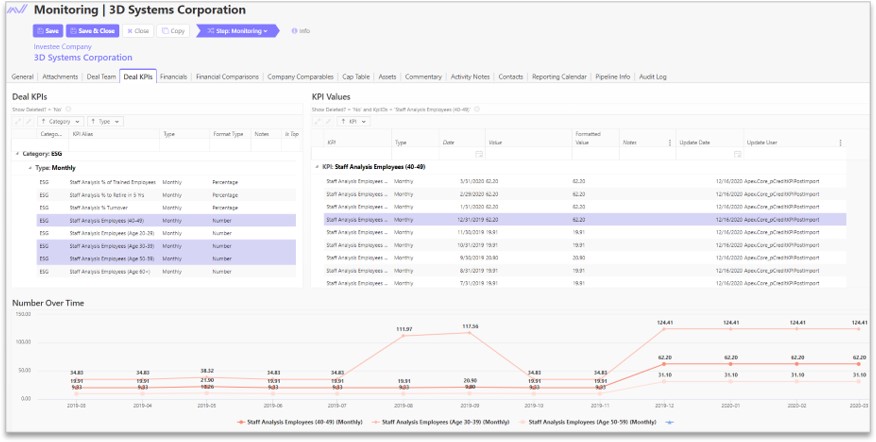Switch to the Pipeline Info tab

click(x=612, y=77)
